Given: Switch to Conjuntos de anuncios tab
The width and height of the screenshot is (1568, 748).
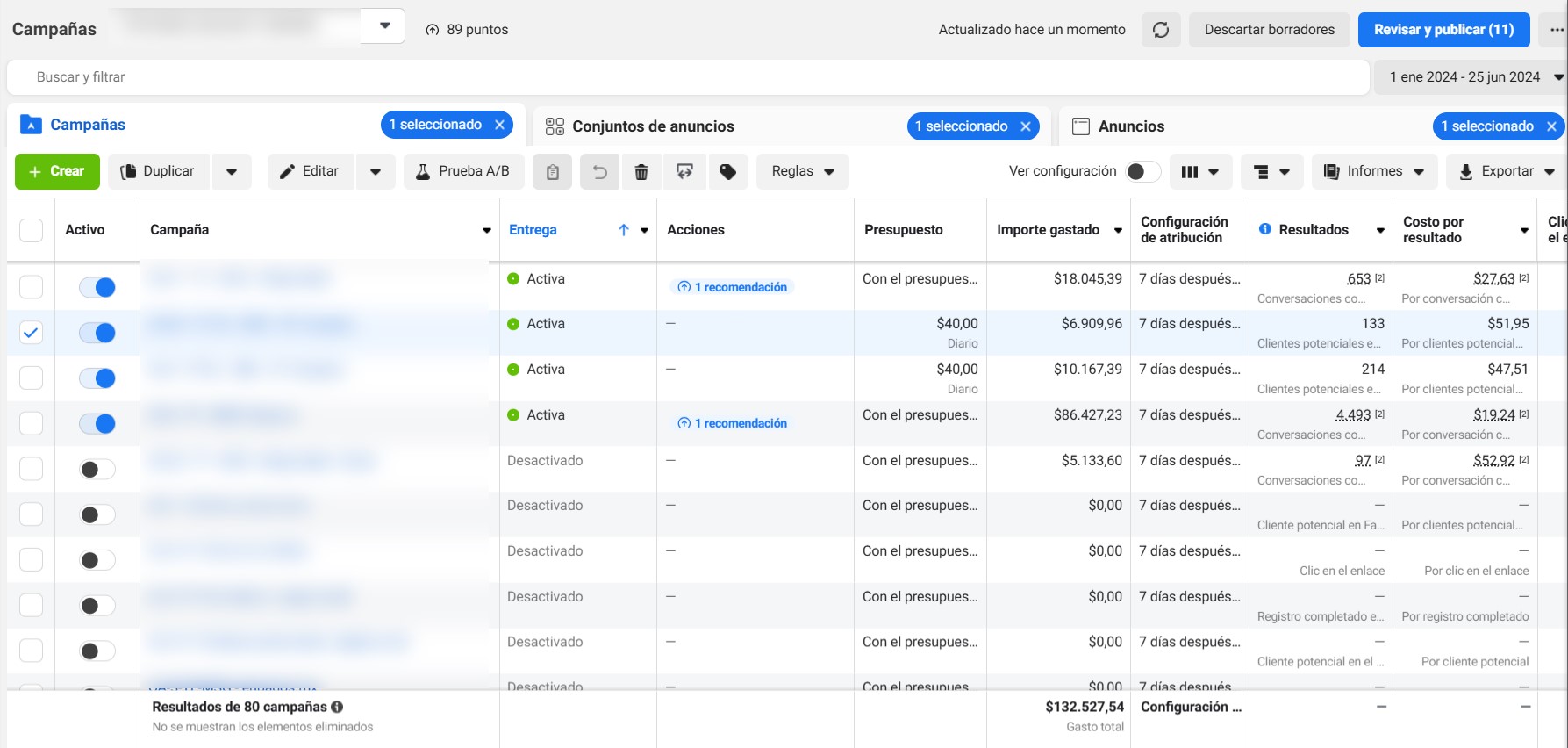Looking at the screenshot, I should (x=653, y=126).
